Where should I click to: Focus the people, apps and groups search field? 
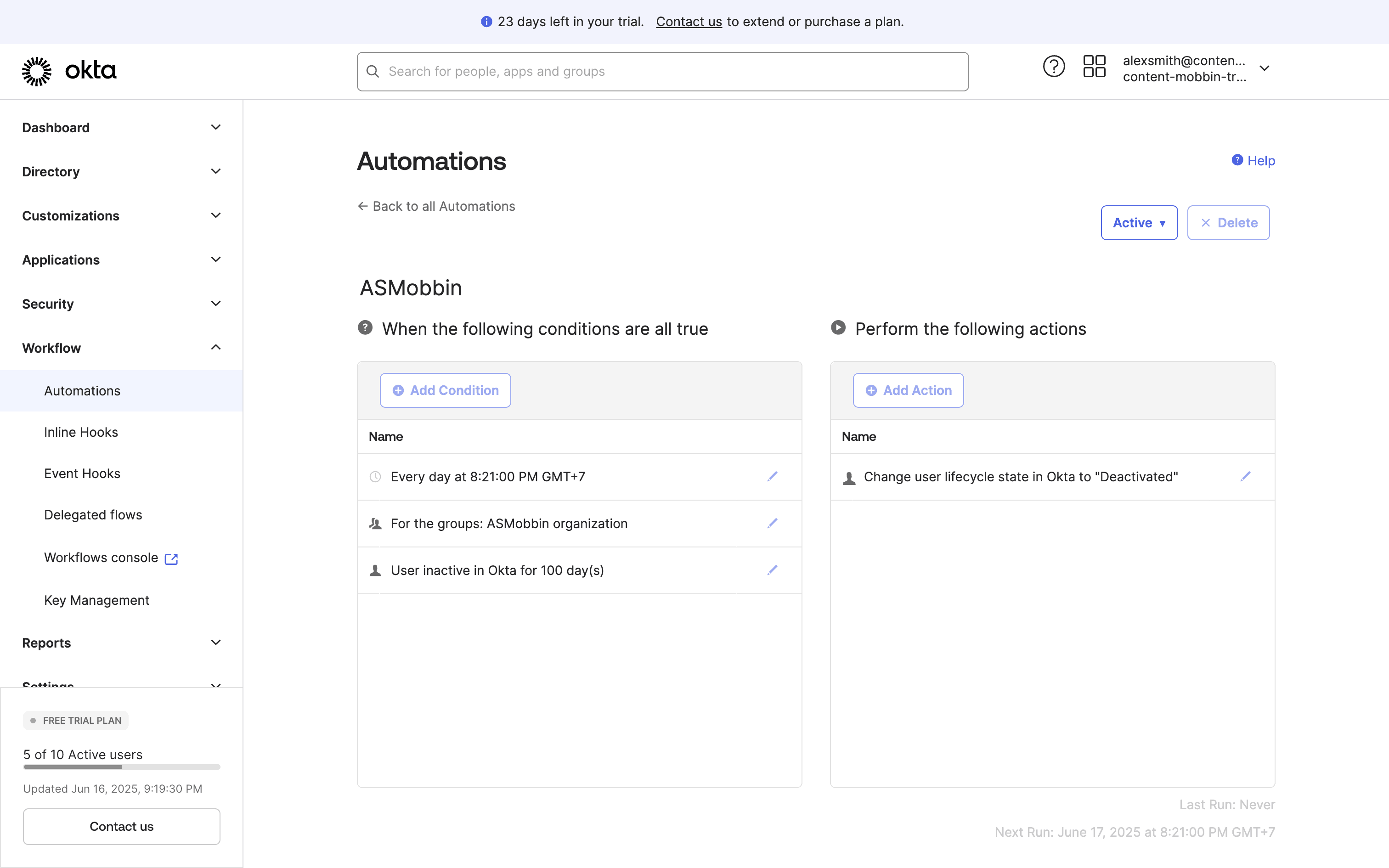click(x=662, y=72)
